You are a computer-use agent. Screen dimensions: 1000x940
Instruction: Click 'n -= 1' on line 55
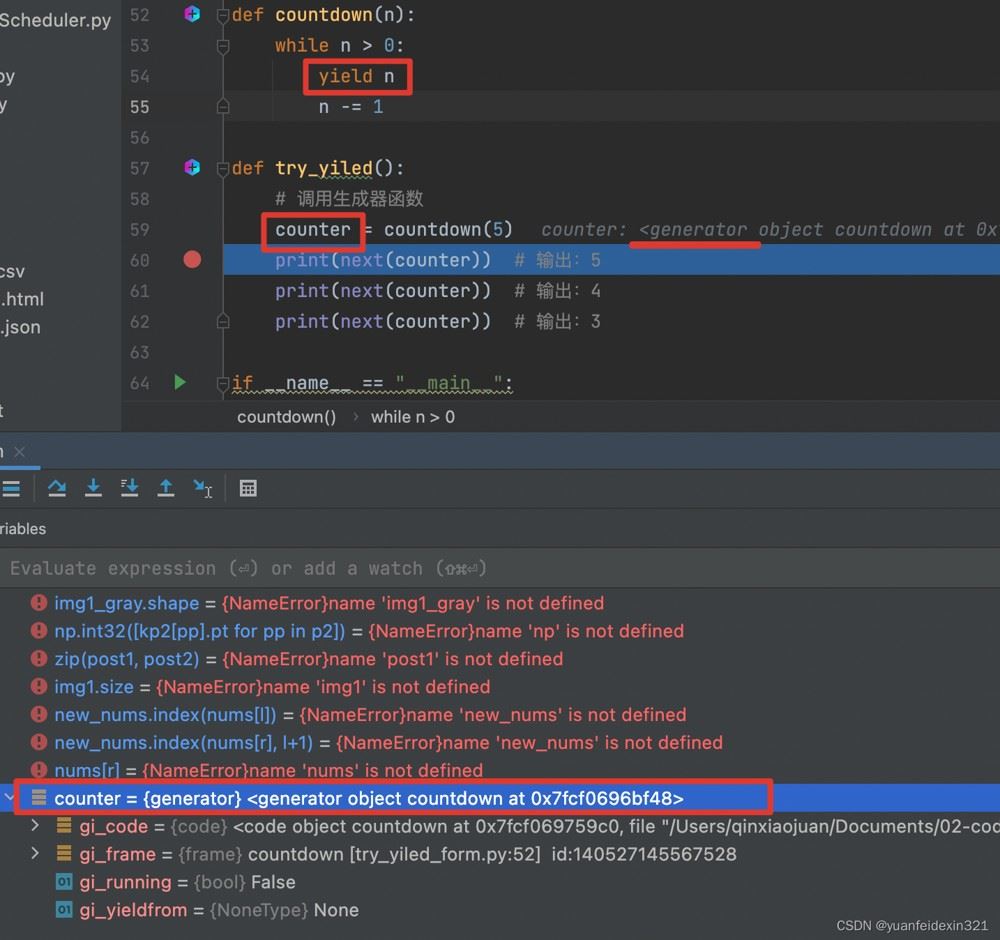tap(351, 107)
